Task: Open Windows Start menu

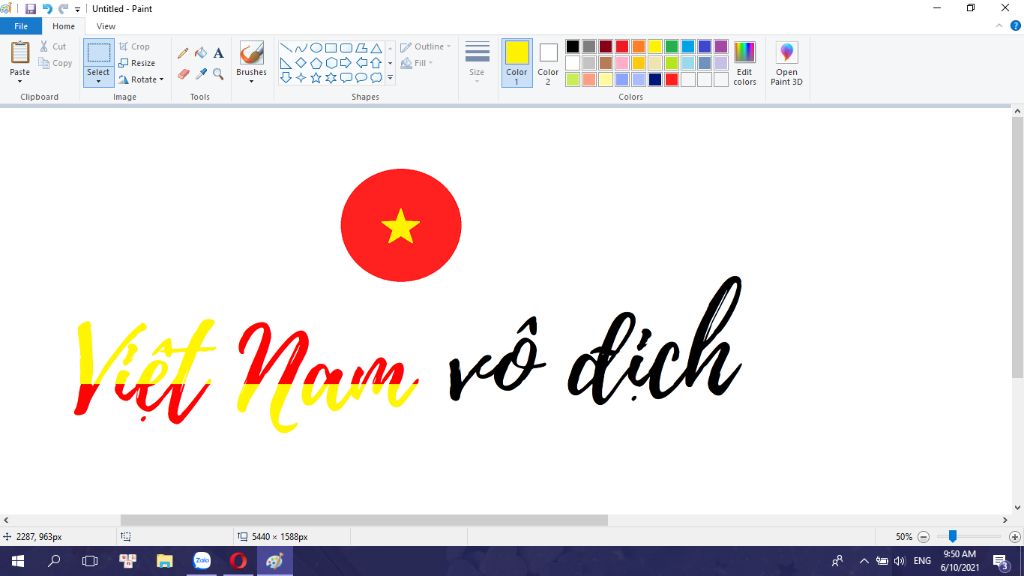Action: 18,561
